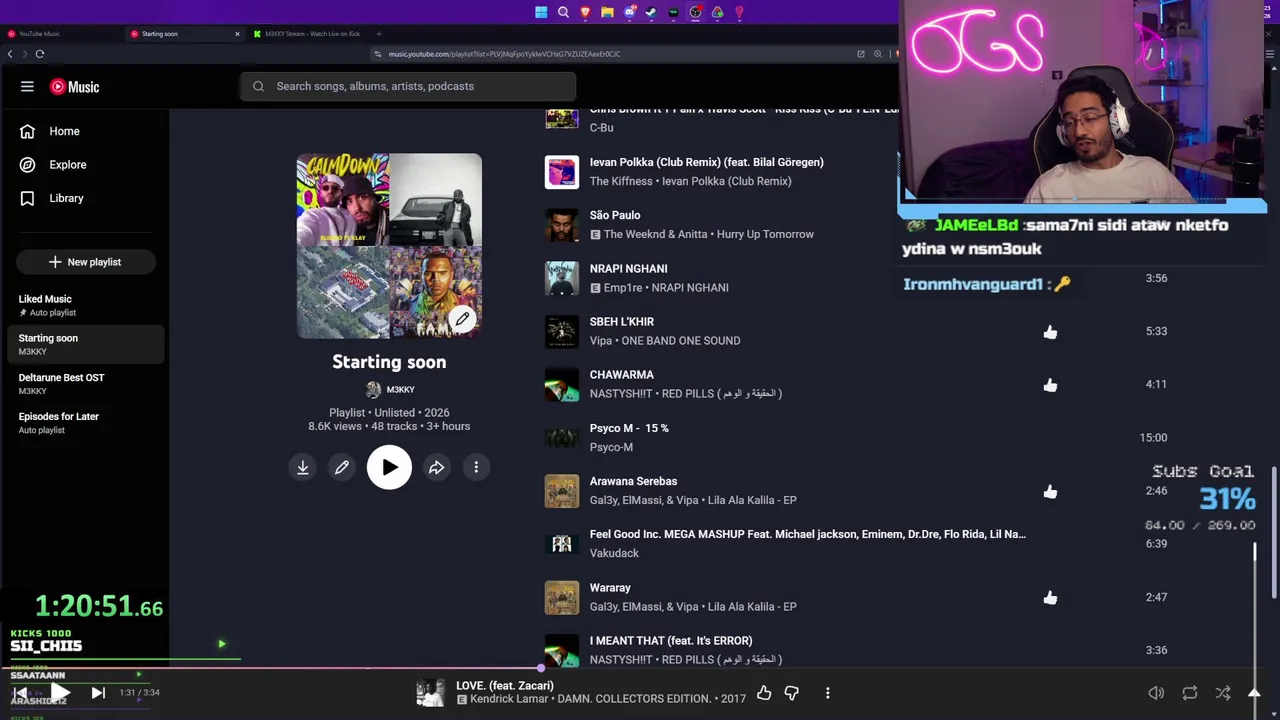
Task: Play Ievan Polkka (Club Remix) track
Action: tap(706, 162)
